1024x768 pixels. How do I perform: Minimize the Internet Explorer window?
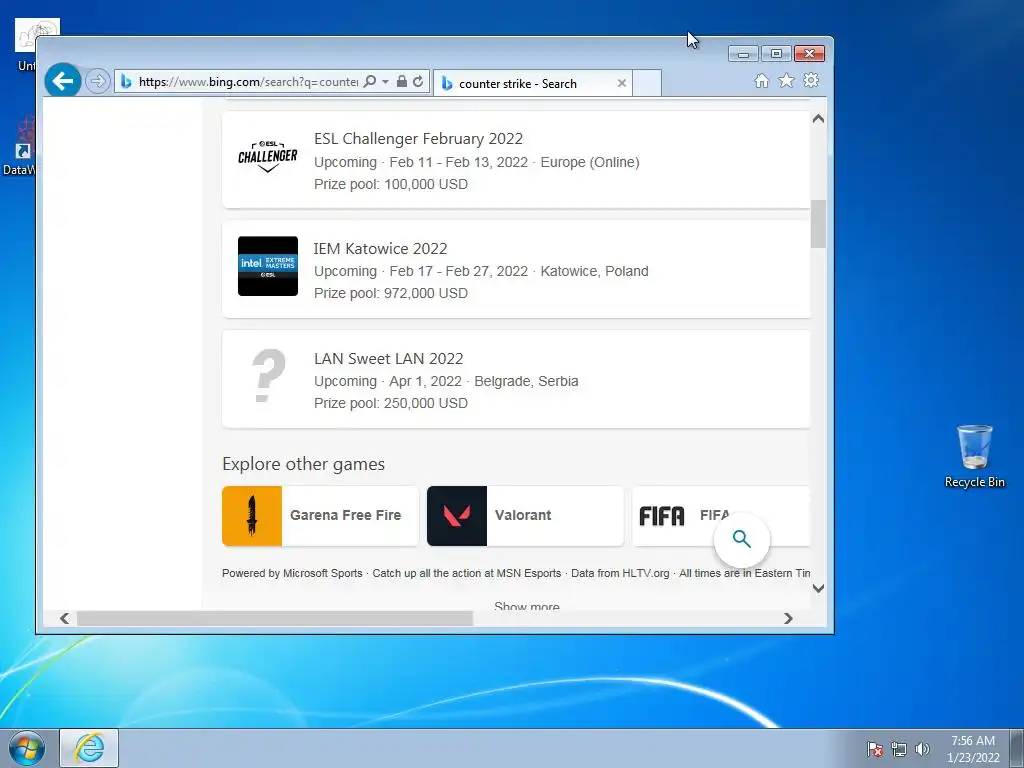click(x=743, y=54)
